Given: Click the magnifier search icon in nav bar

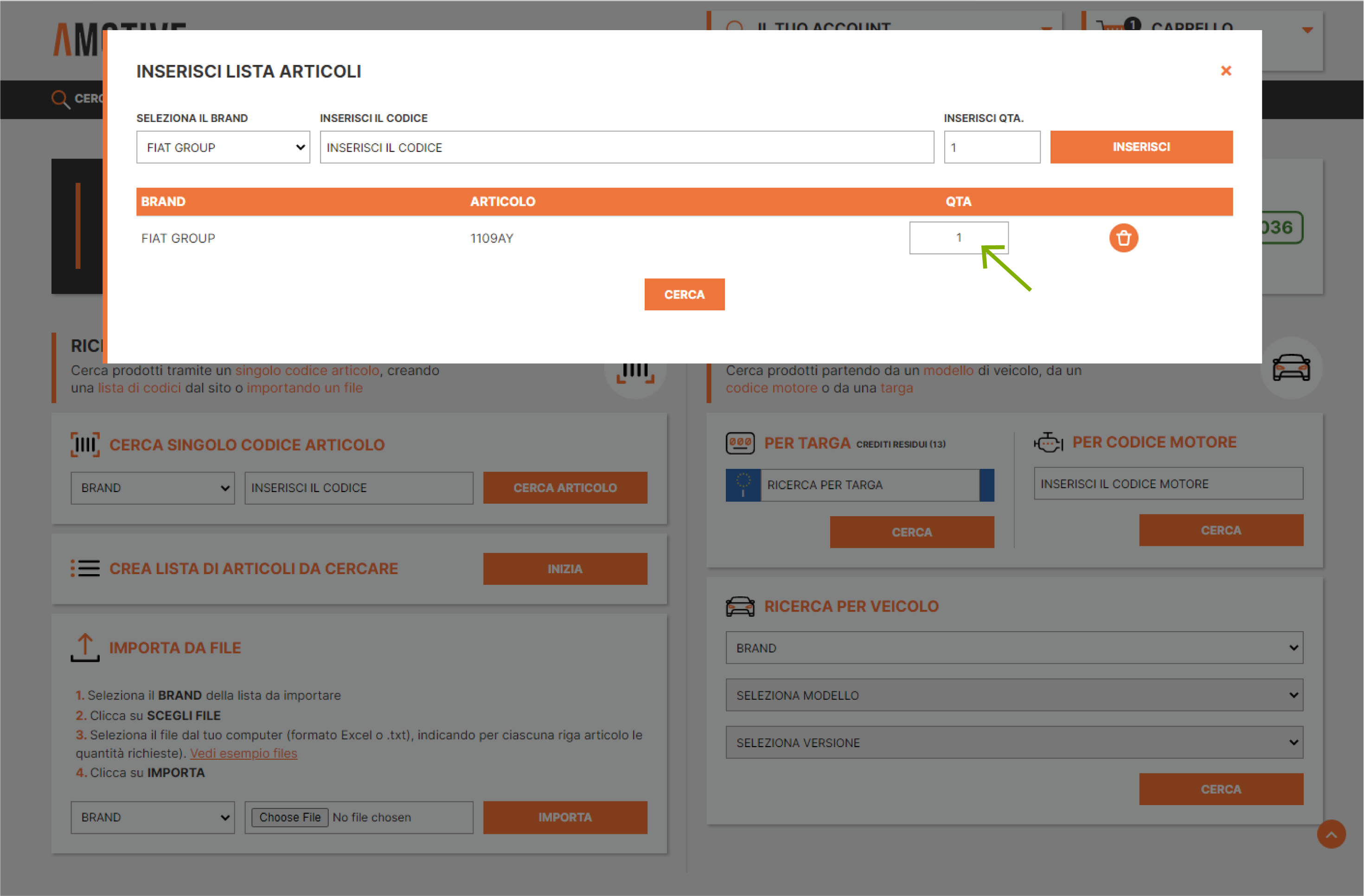Looking at the screenshot, I should tap(60, 99).
